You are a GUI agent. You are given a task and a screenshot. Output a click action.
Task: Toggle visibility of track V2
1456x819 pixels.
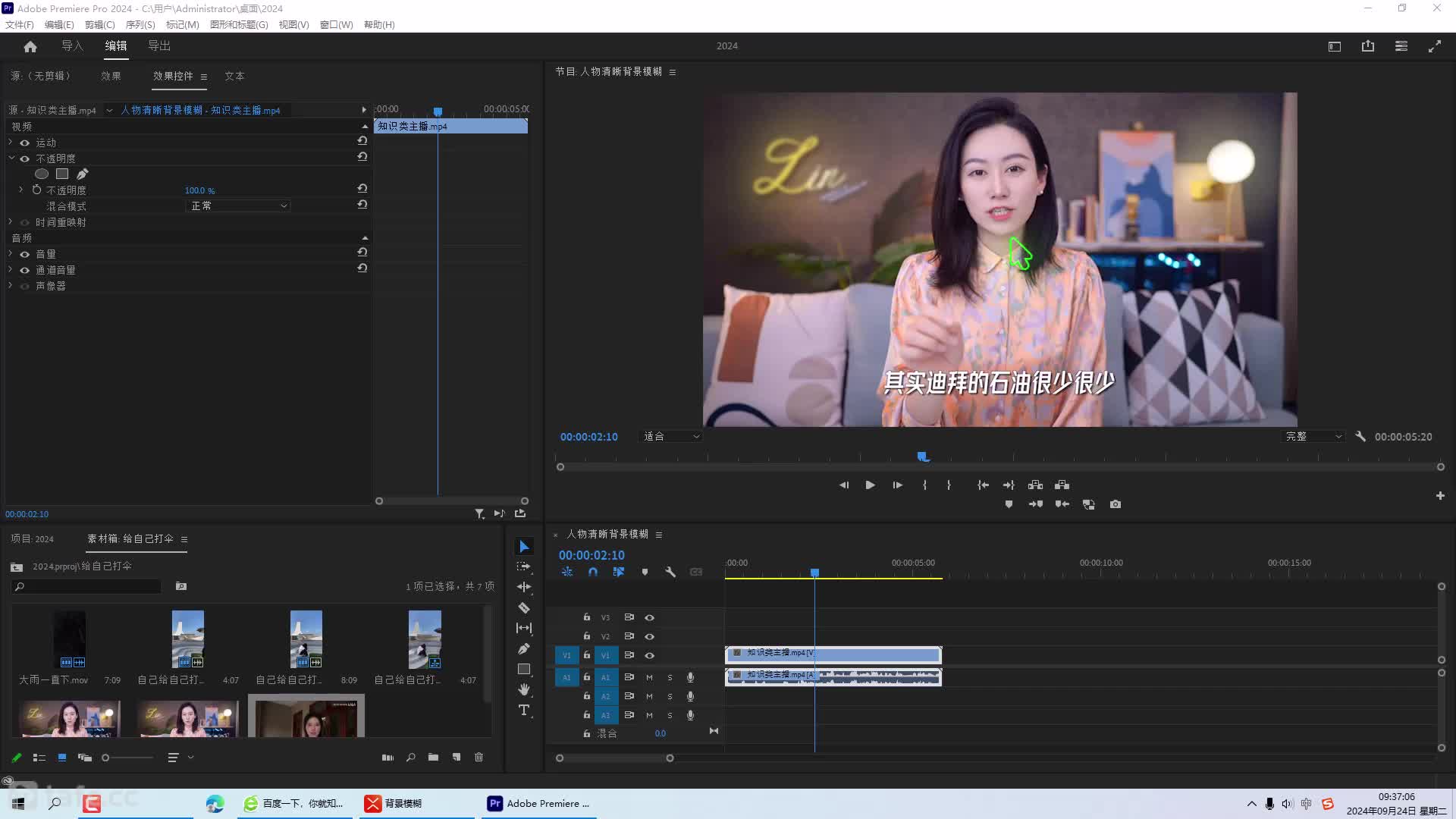[650, 637]
